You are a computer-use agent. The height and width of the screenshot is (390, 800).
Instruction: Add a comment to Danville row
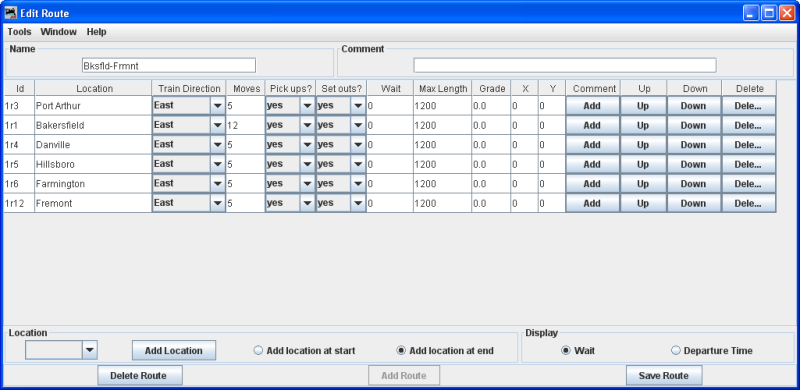click(592, 144)
